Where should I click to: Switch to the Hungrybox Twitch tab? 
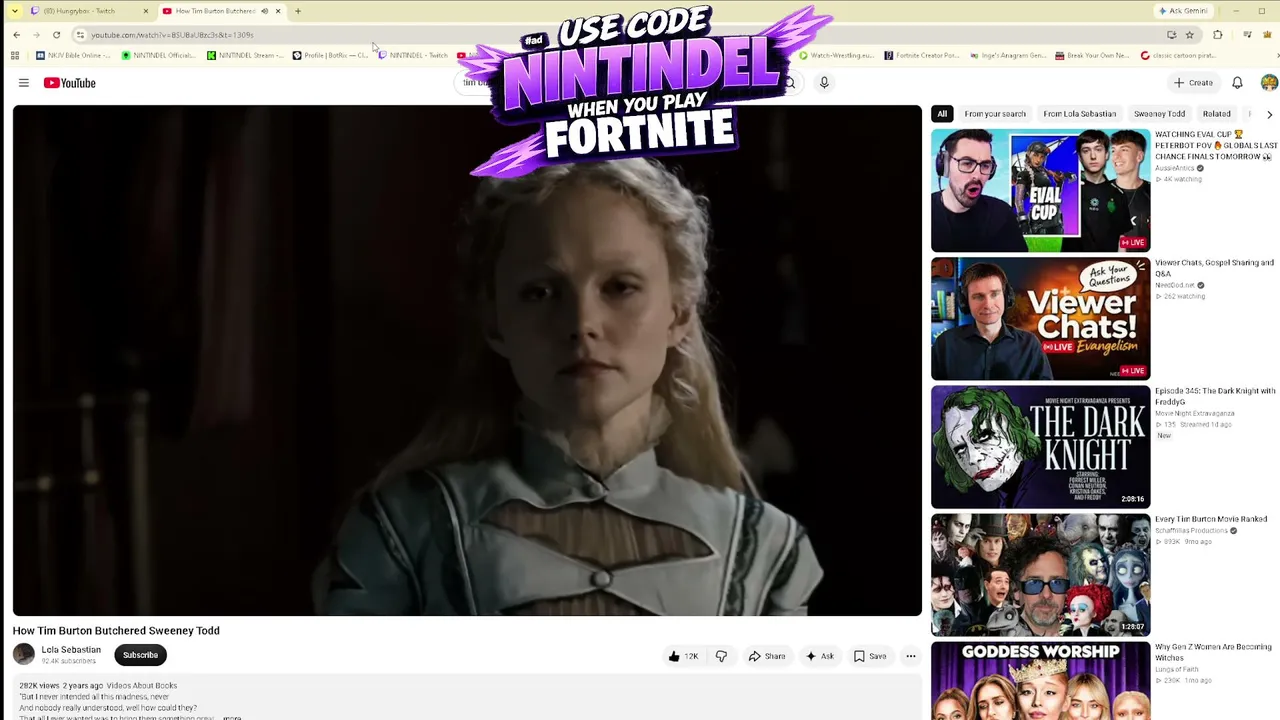point(88,11)
